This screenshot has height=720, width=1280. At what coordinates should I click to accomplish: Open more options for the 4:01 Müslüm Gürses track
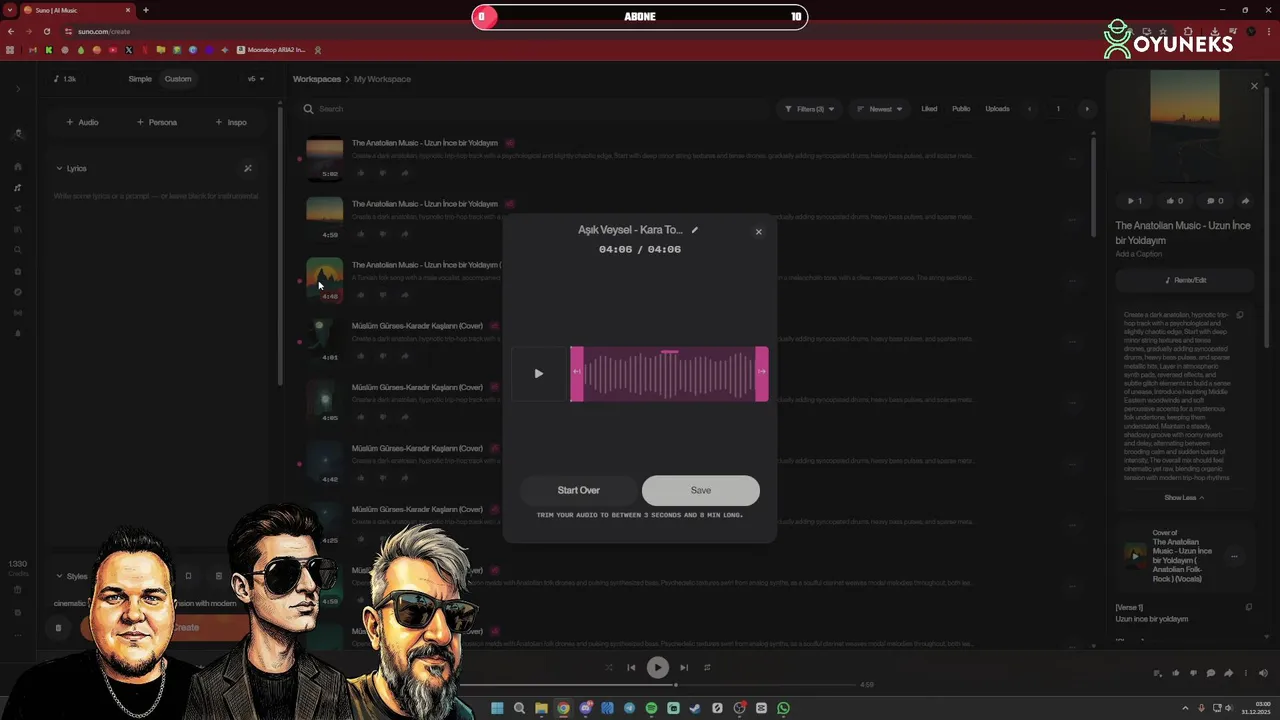click(x=1072, y=341)
